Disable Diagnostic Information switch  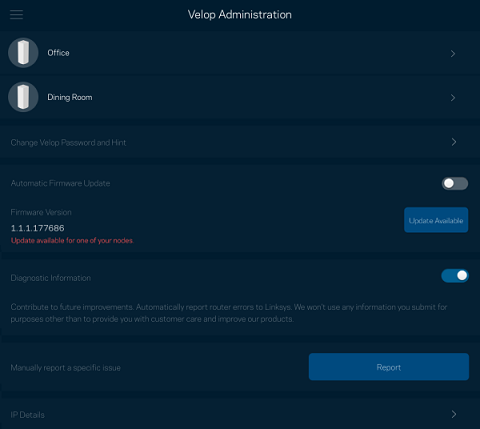[x=455, y=276]
